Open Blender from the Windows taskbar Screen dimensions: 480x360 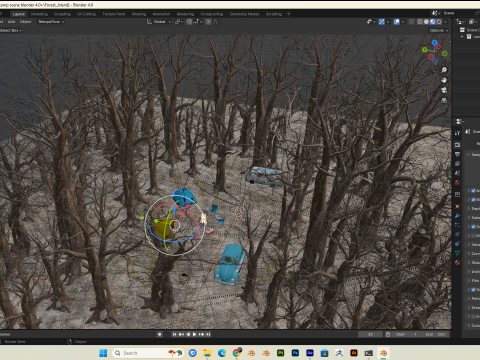click(383, 353)
